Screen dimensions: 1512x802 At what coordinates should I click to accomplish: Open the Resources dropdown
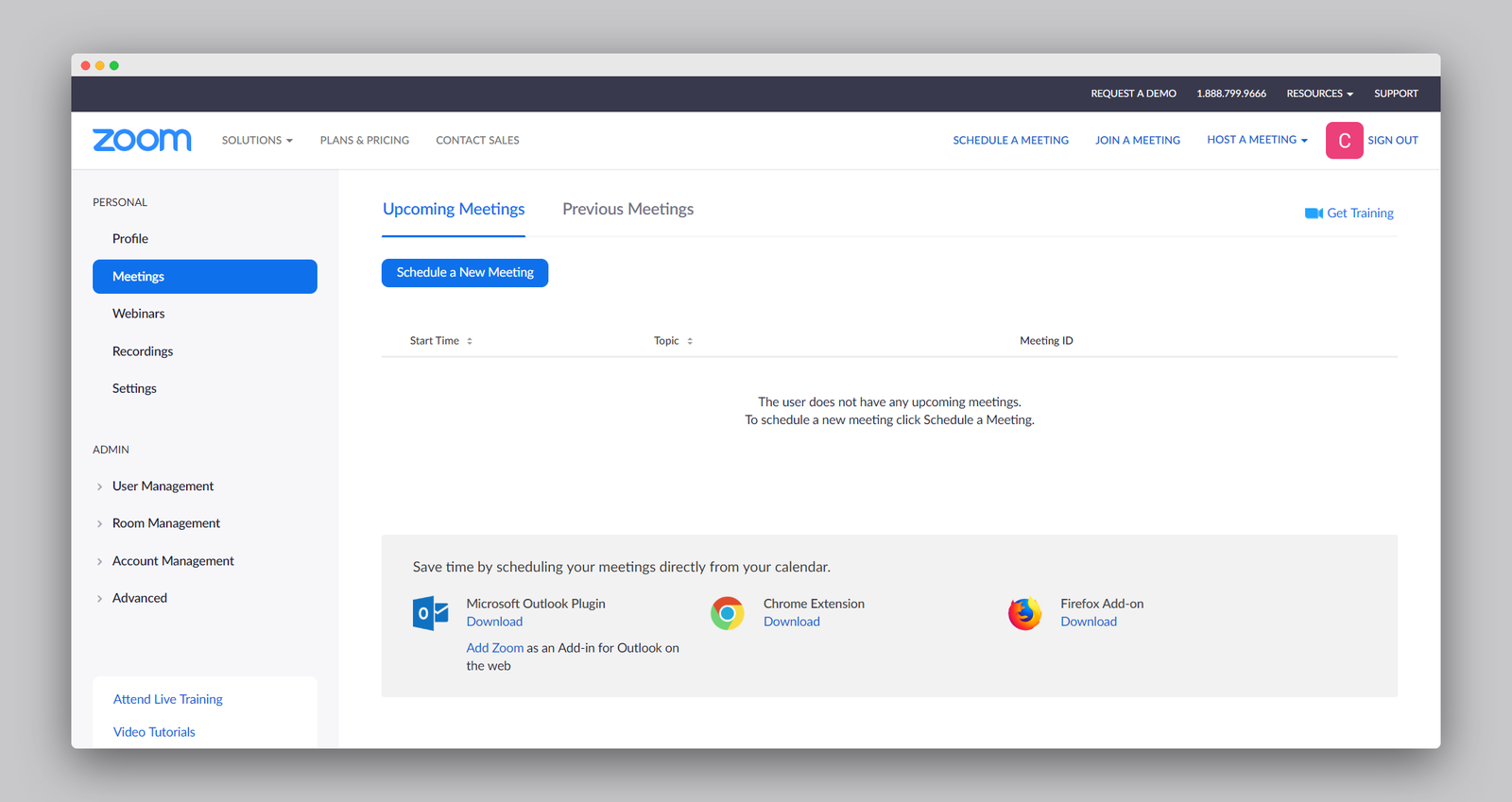click(x=1319, y=94)
